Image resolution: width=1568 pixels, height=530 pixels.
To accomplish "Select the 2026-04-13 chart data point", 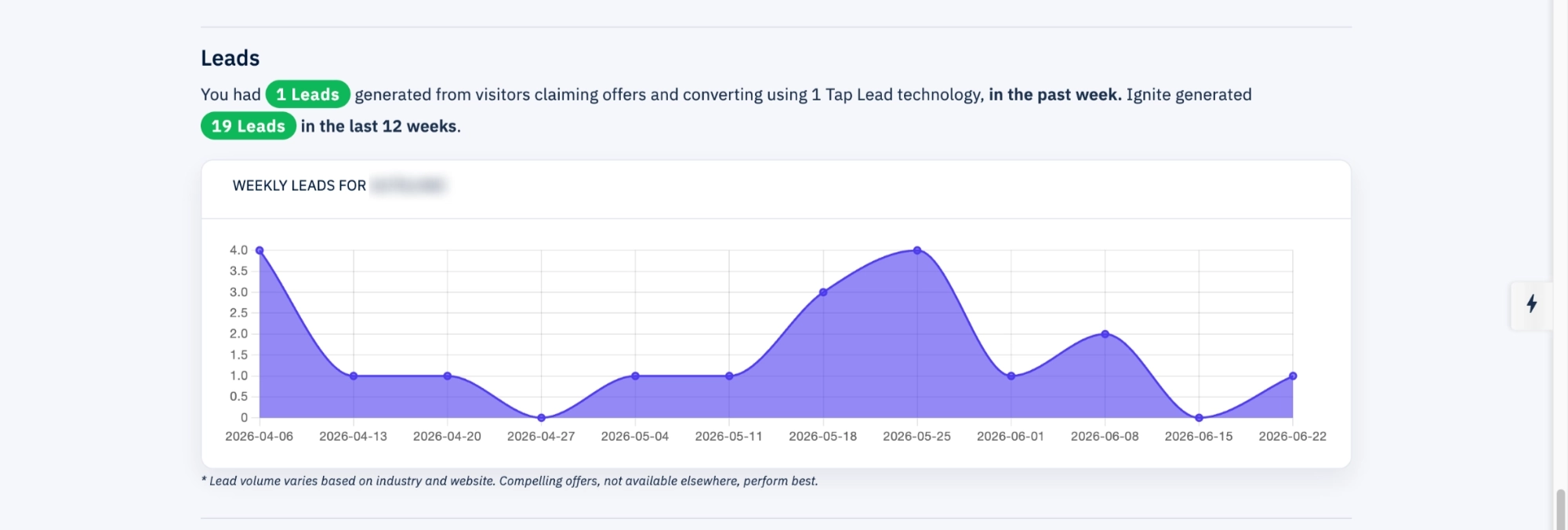I will click(354, 376).
